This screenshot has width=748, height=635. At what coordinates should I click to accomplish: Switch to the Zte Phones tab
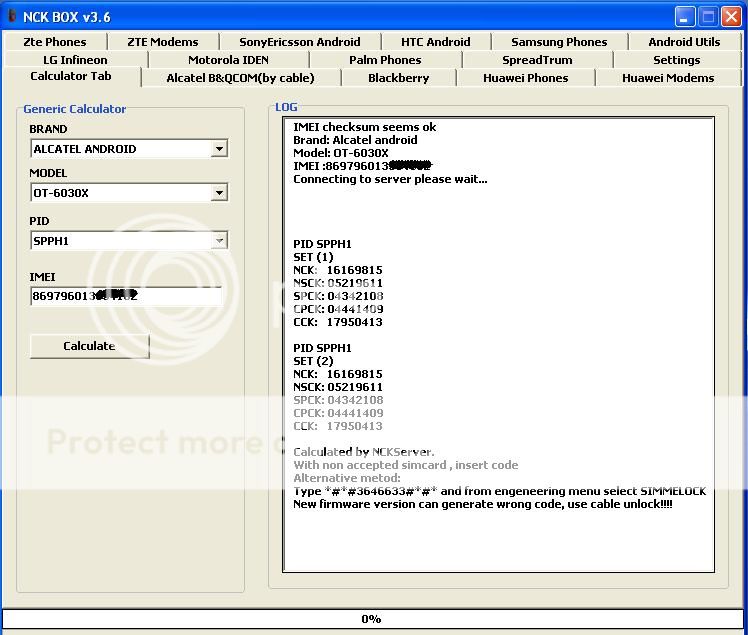point(55,42)
